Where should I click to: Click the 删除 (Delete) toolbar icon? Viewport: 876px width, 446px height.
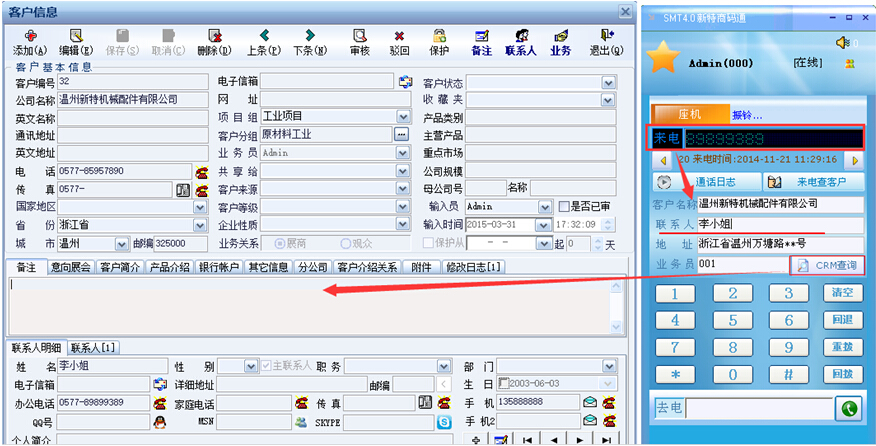[x=214, y=35]
